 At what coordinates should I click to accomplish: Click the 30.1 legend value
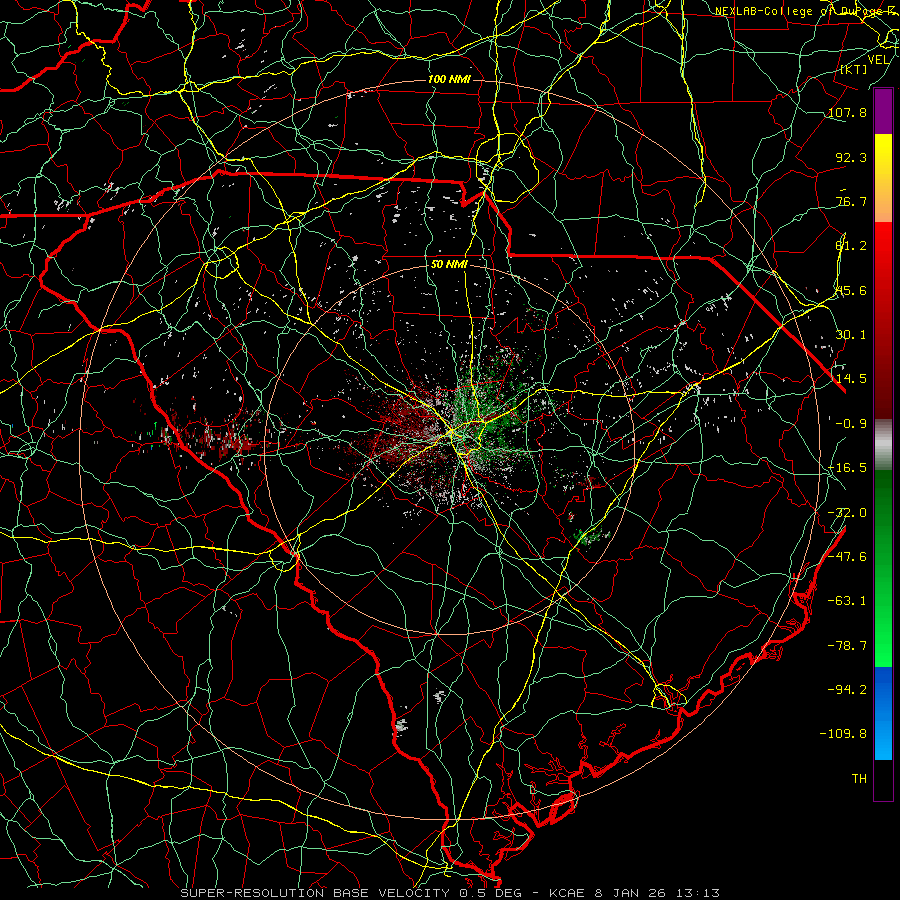tap(851, 335)
